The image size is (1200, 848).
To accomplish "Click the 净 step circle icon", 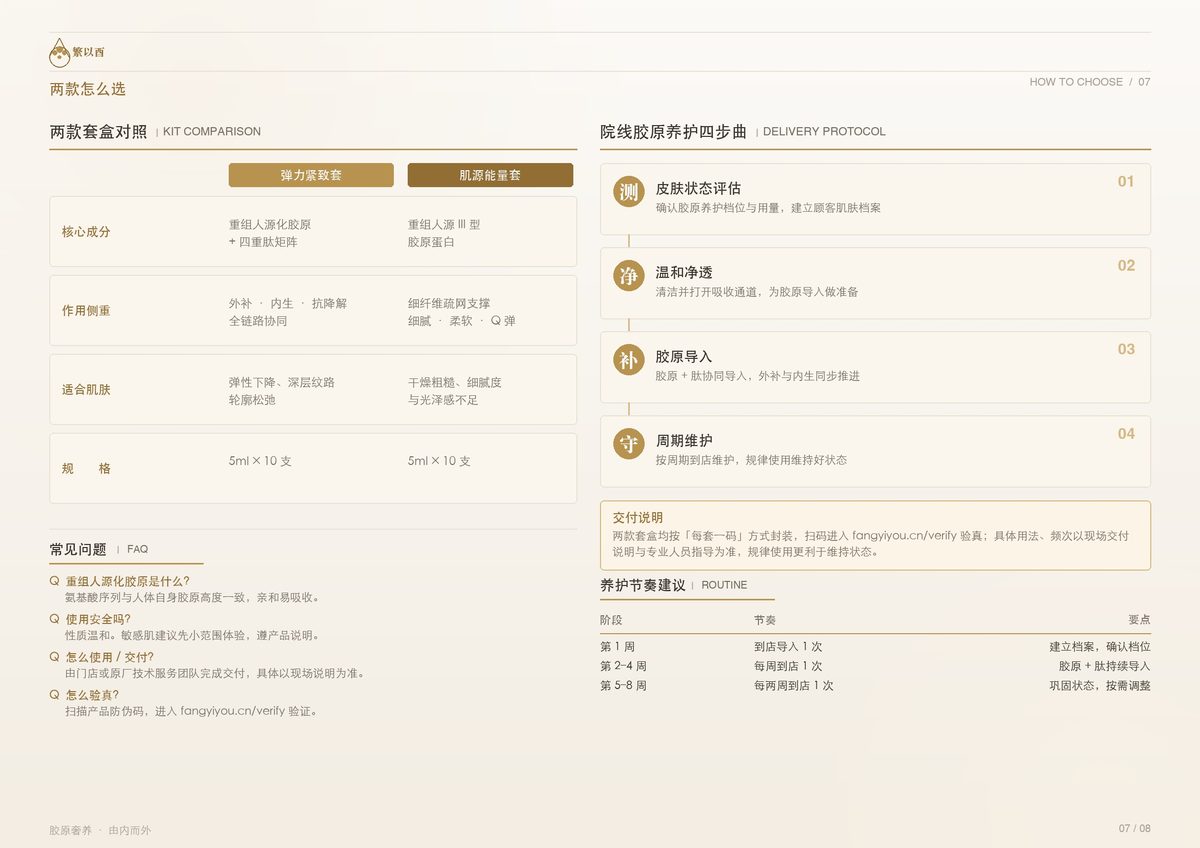I will click(628, 276).
